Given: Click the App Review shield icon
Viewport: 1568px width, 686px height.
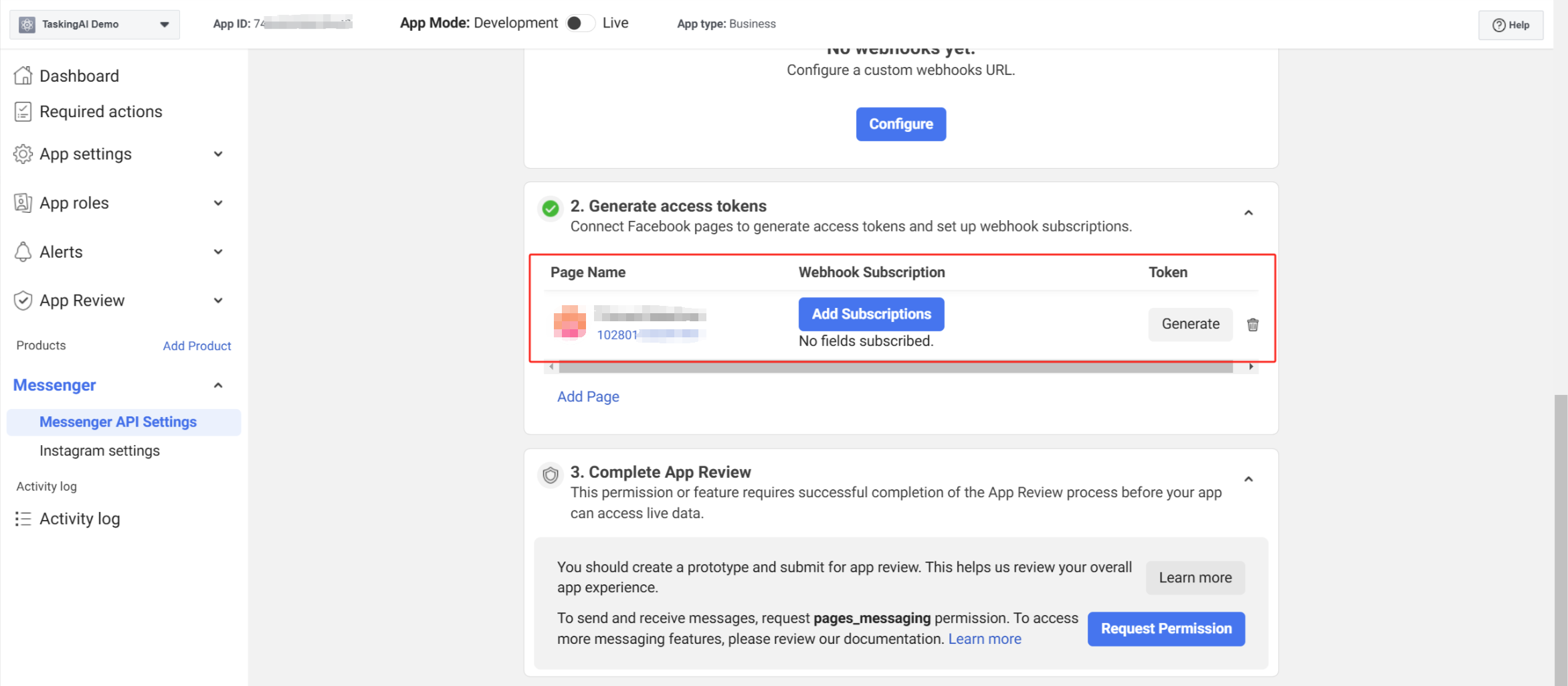Looking at the screenshot, I should [23, 301].
